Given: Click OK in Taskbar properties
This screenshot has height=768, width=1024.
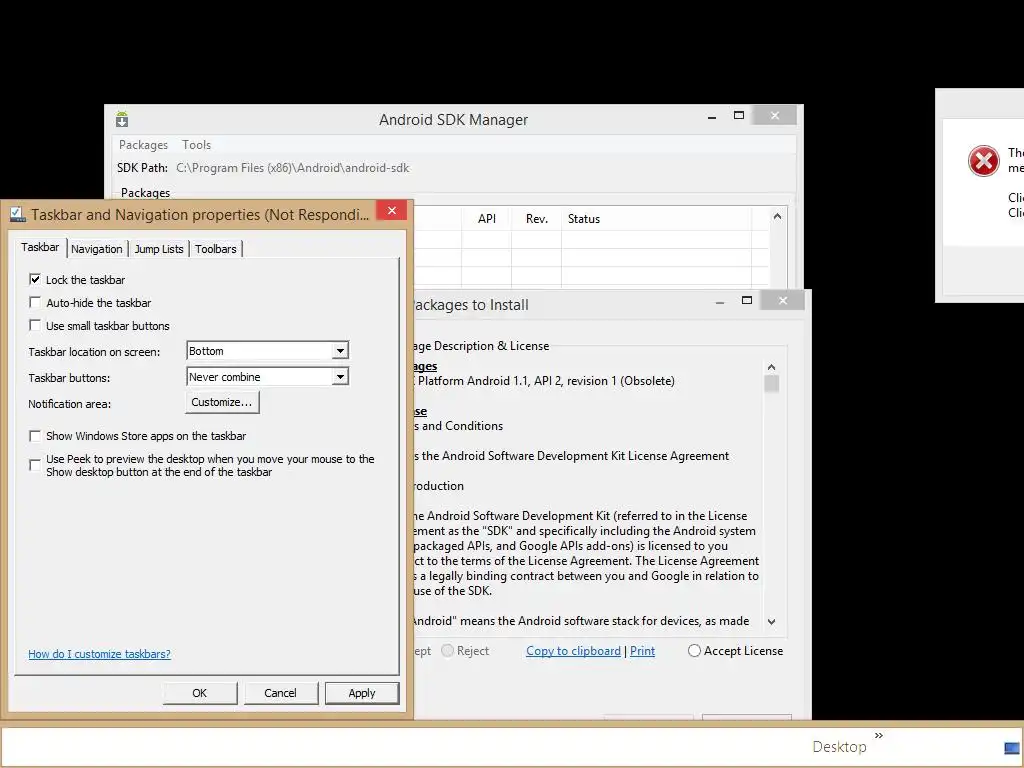Looking at the screenshot, I should pos(200,693).
